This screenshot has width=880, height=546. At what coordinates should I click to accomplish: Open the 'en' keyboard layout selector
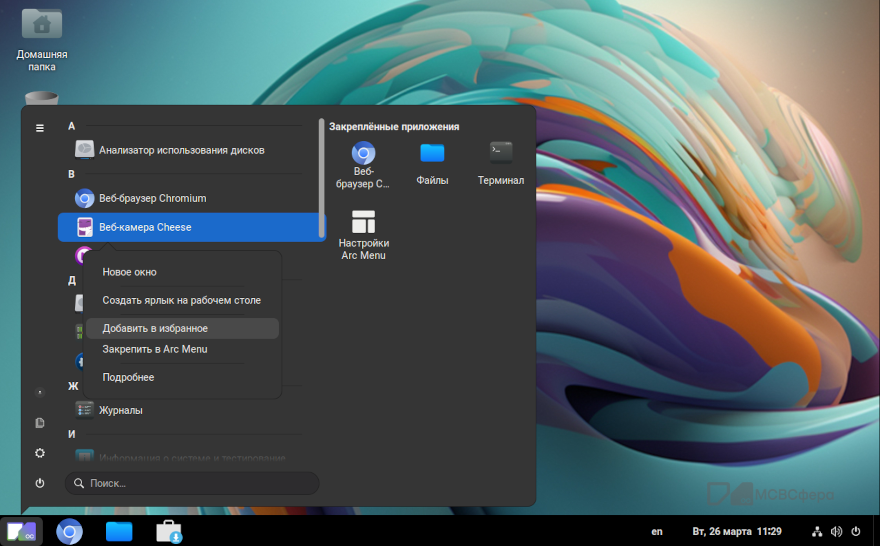657,531
